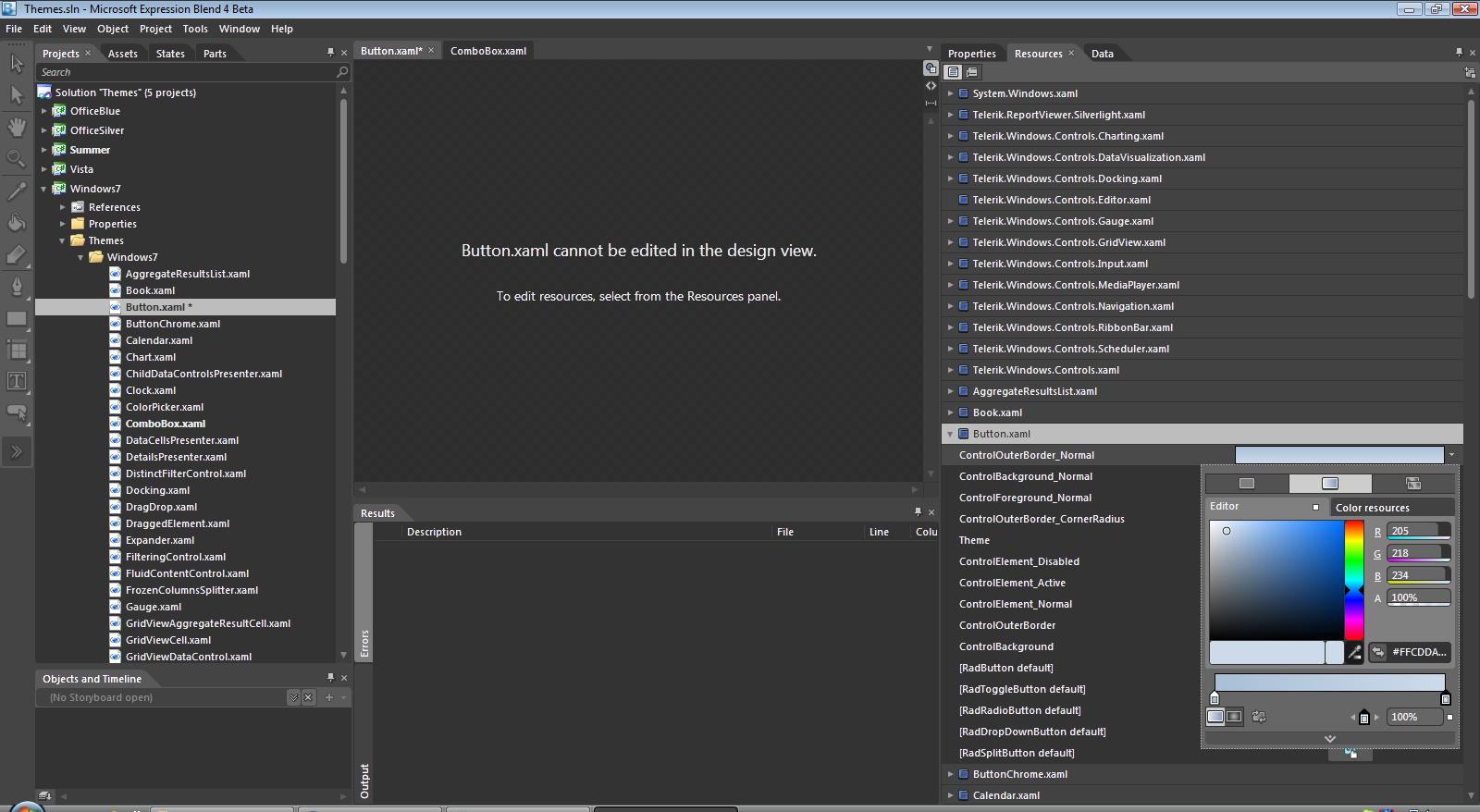Switch to Split view icon
This screenshot has width=1480, height=812.
(931, 103)
